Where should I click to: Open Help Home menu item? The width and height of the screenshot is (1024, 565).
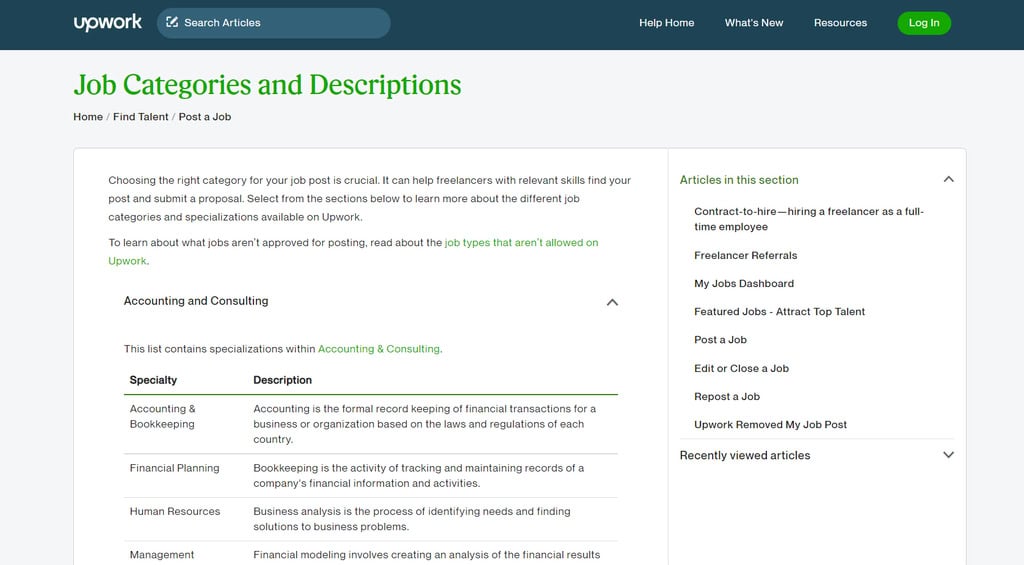(666, 23)
